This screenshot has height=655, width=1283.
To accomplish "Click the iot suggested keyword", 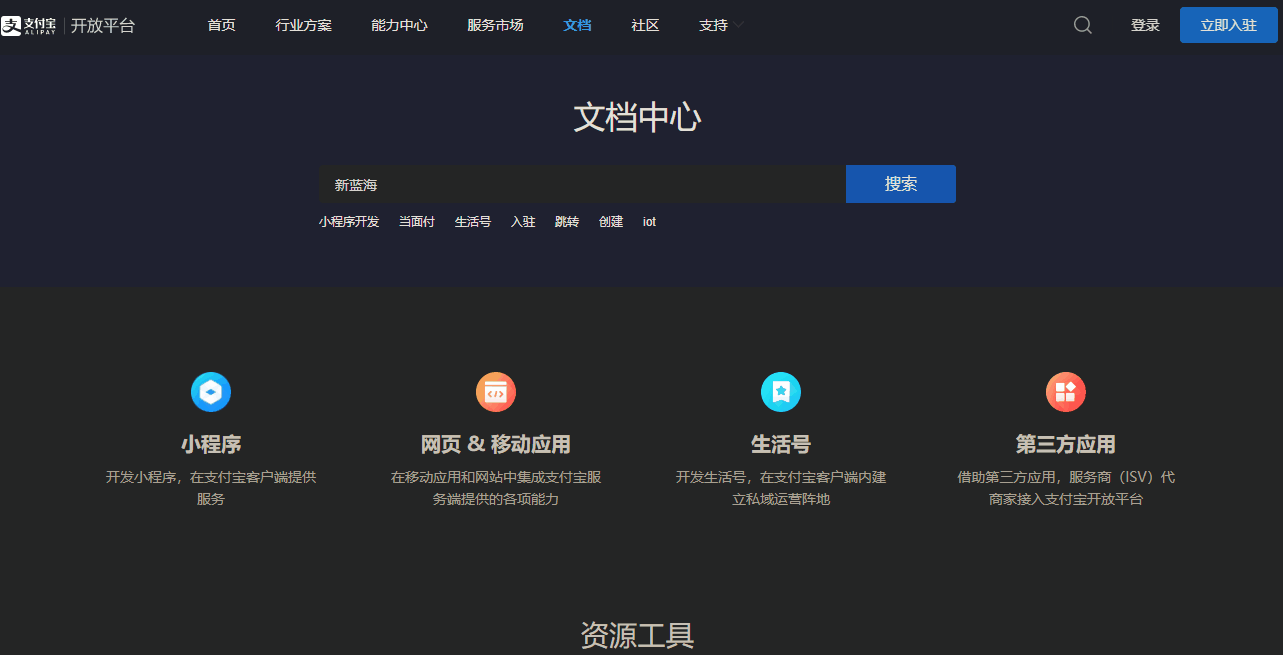I will point(649,222).
